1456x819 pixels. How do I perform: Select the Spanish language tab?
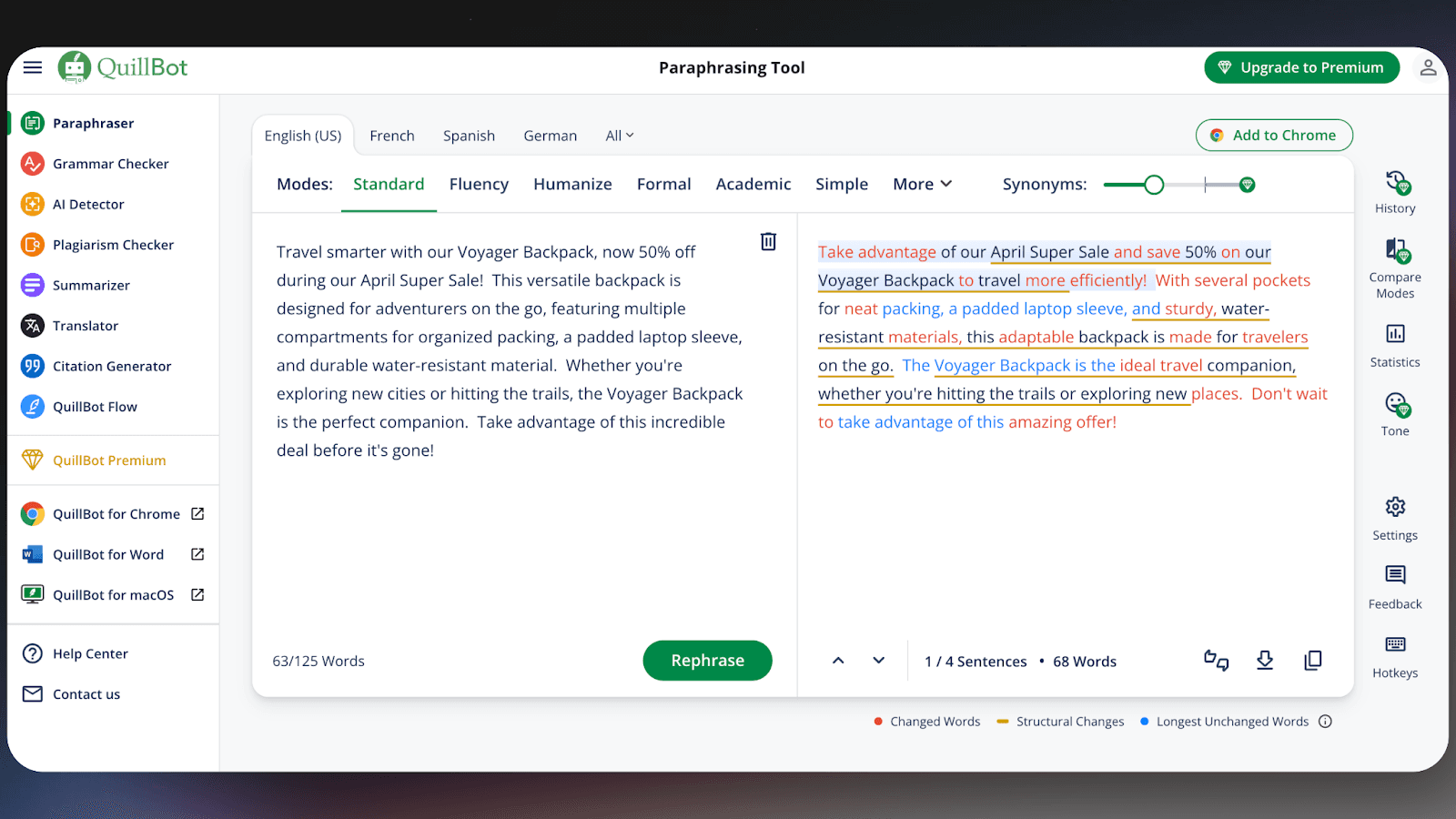click(x=469, y=136)
